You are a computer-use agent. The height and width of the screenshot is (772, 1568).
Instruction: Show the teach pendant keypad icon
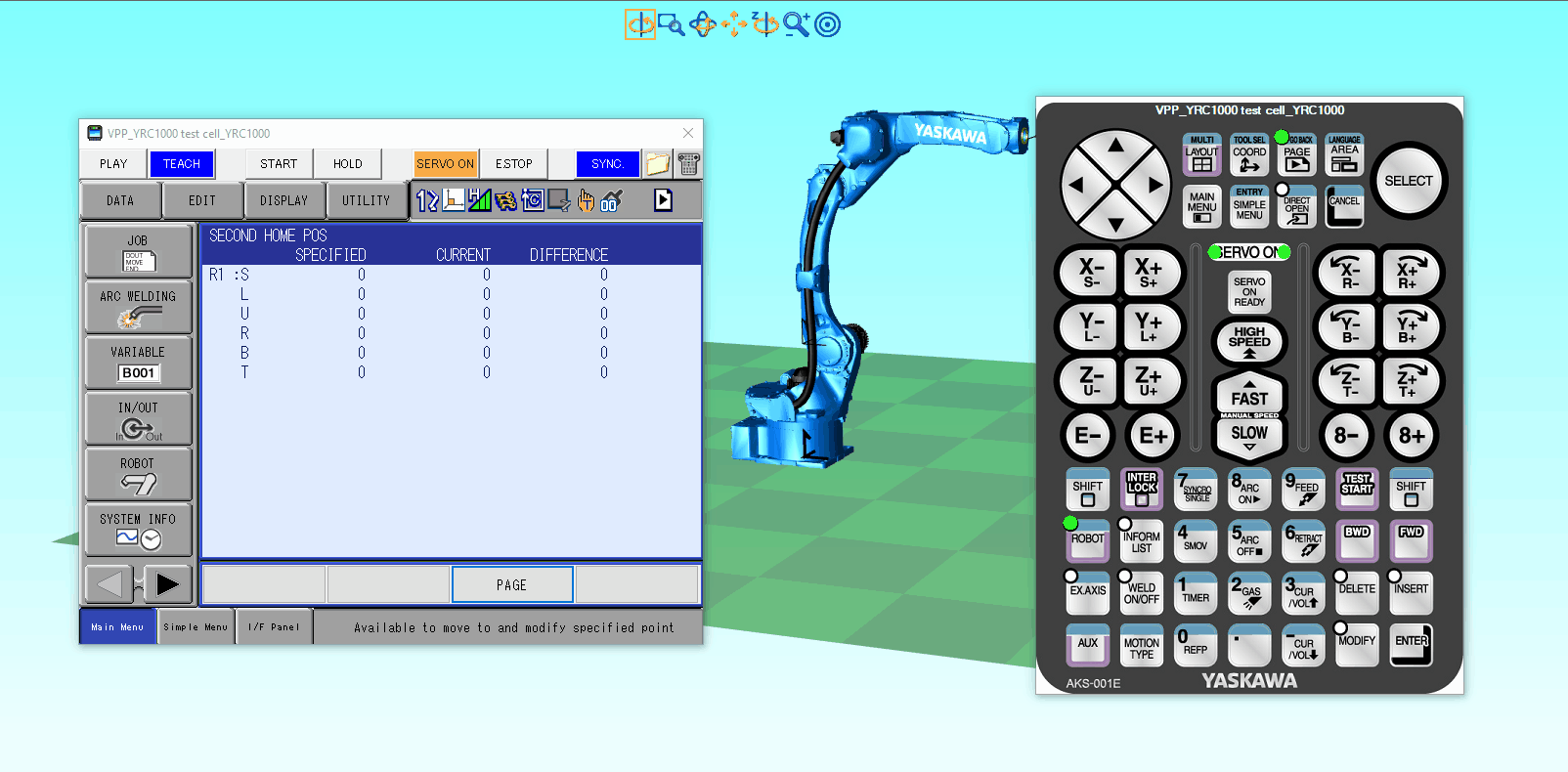coord(689,164)
